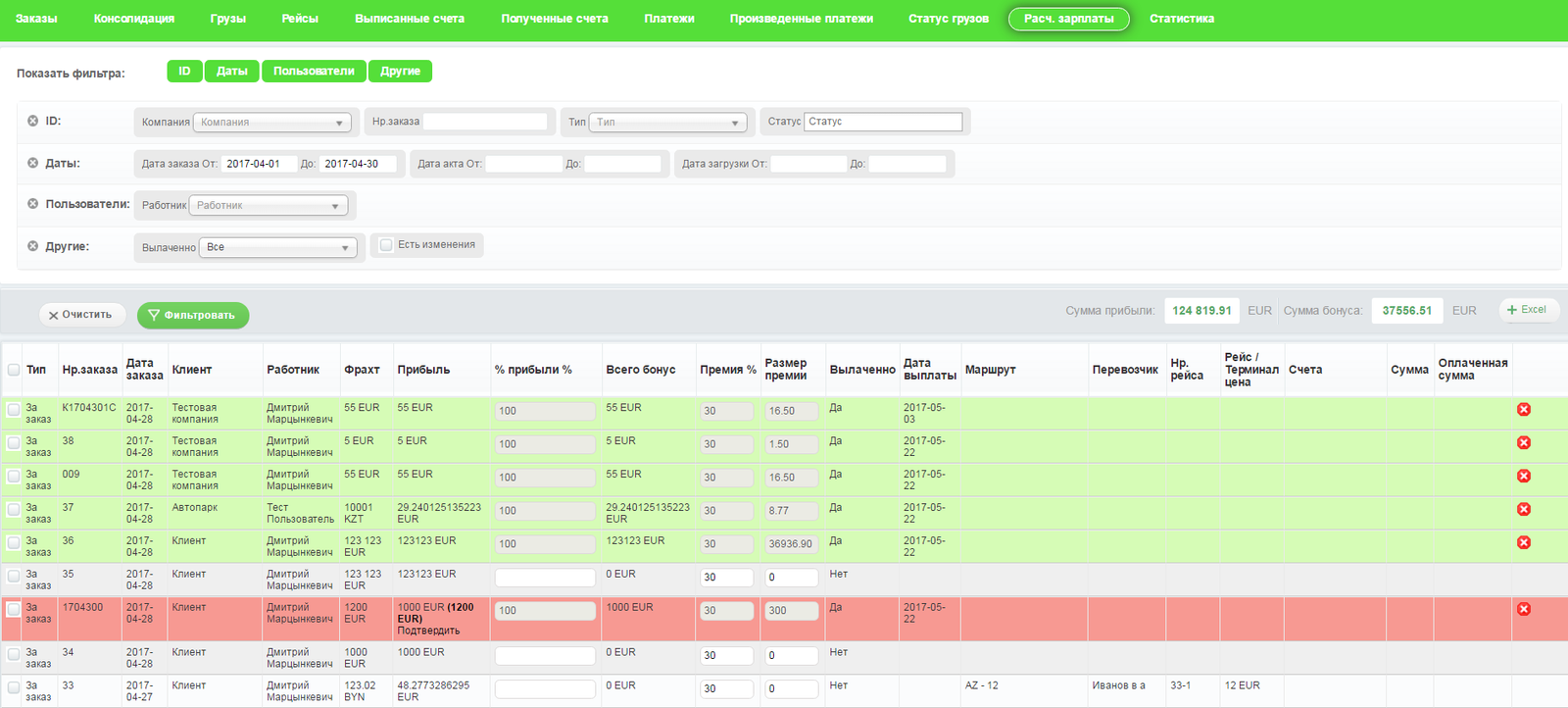Check the row for order 1704300
The width and height of the screenshot is (1568, 708).
[14, 610]
